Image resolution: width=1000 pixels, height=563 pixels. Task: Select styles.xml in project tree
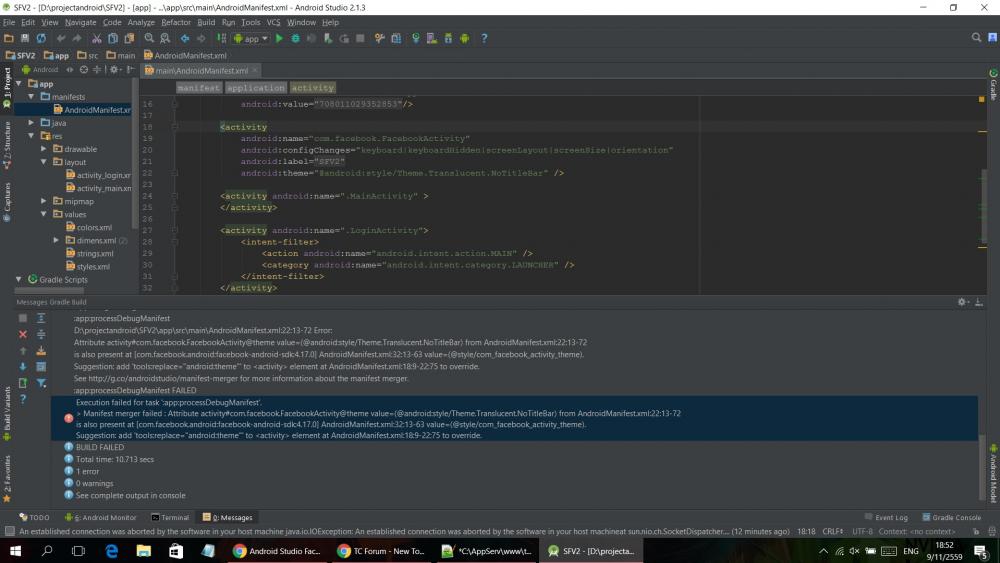(88, 267)
